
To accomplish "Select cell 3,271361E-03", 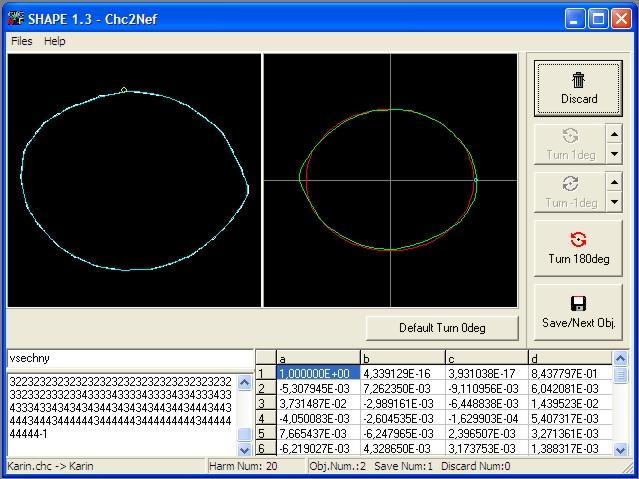I will pyautogui.click(x=571, y=434).
